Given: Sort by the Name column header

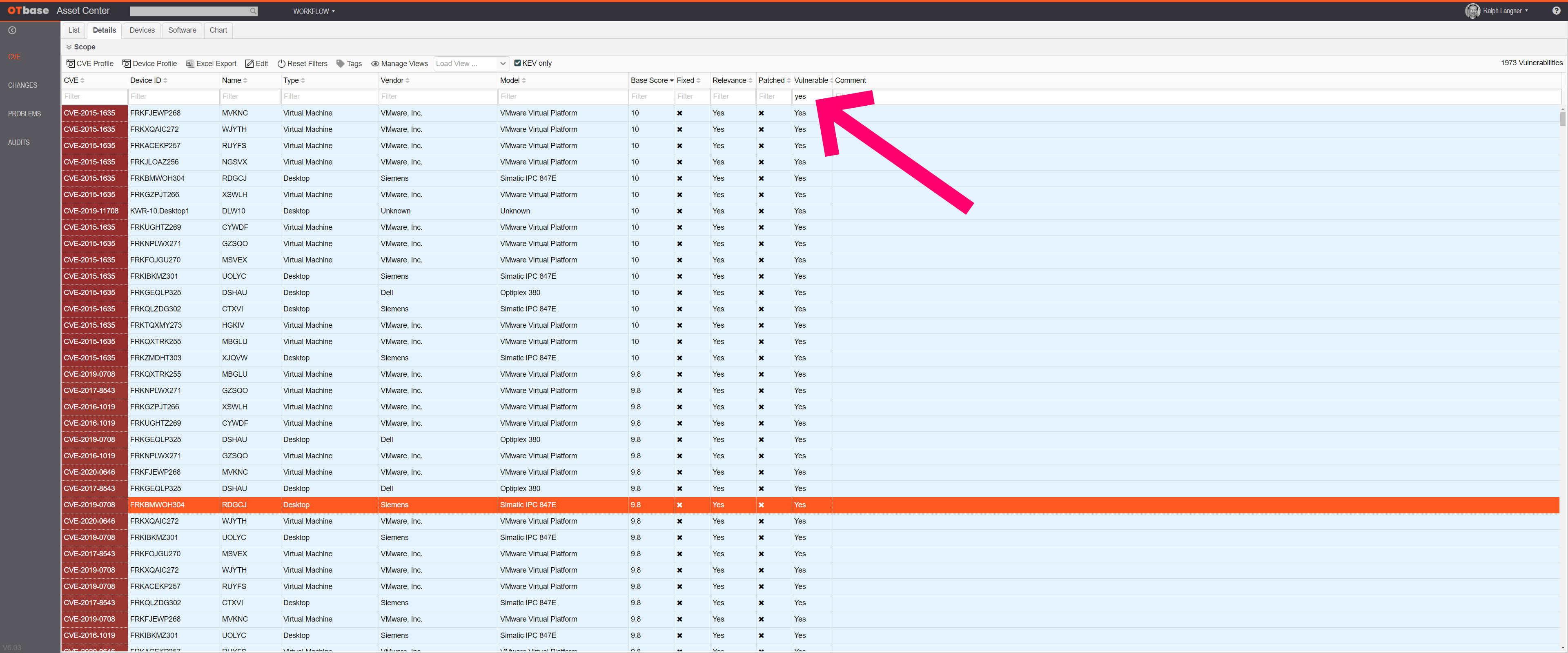Looking at the screenshot, I should coord(234,81).
